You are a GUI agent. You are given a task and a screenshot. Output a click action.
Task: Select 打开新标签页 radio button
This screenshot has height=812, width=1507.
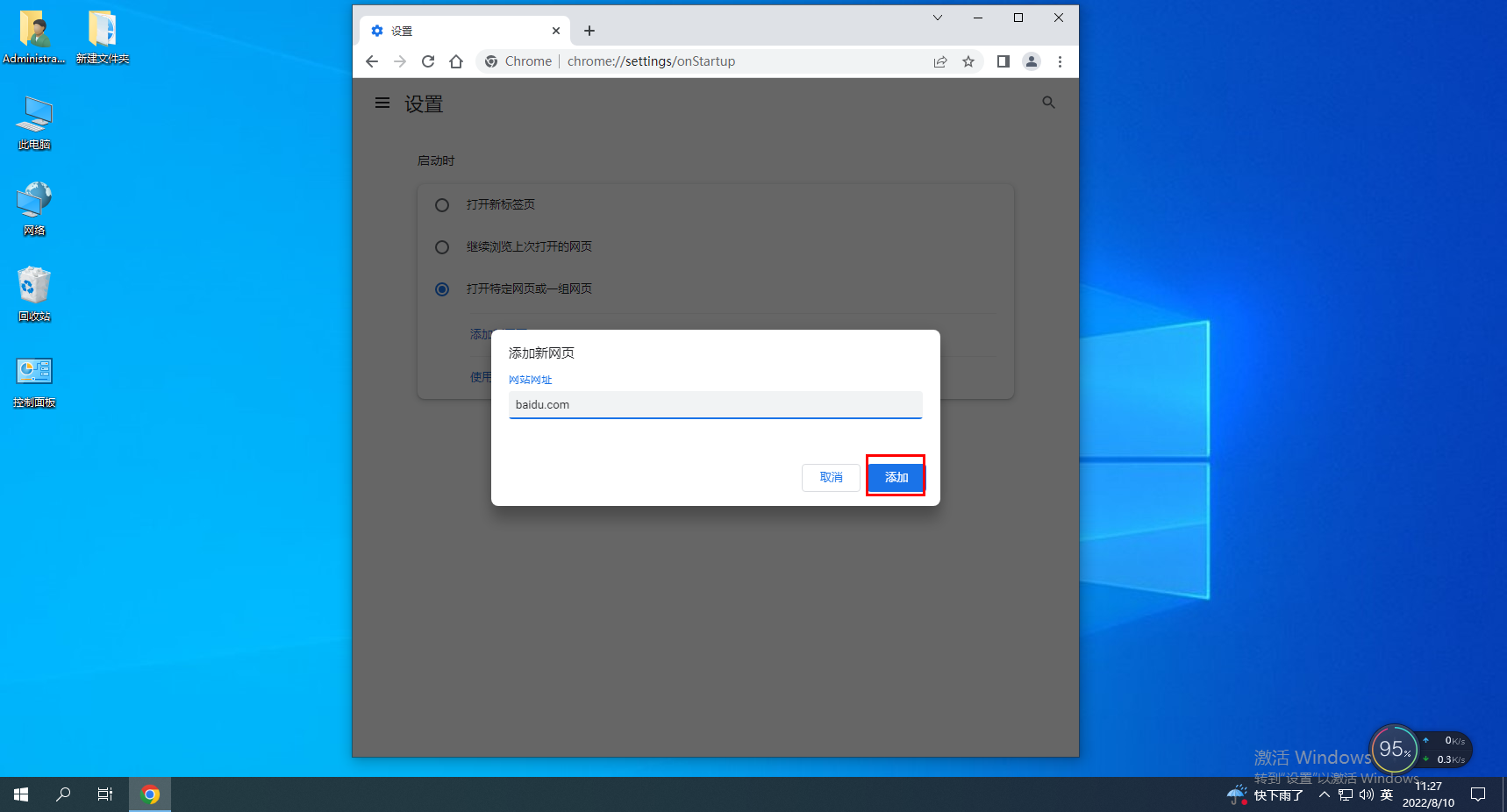pyautogui.click(x=442, y=205)
